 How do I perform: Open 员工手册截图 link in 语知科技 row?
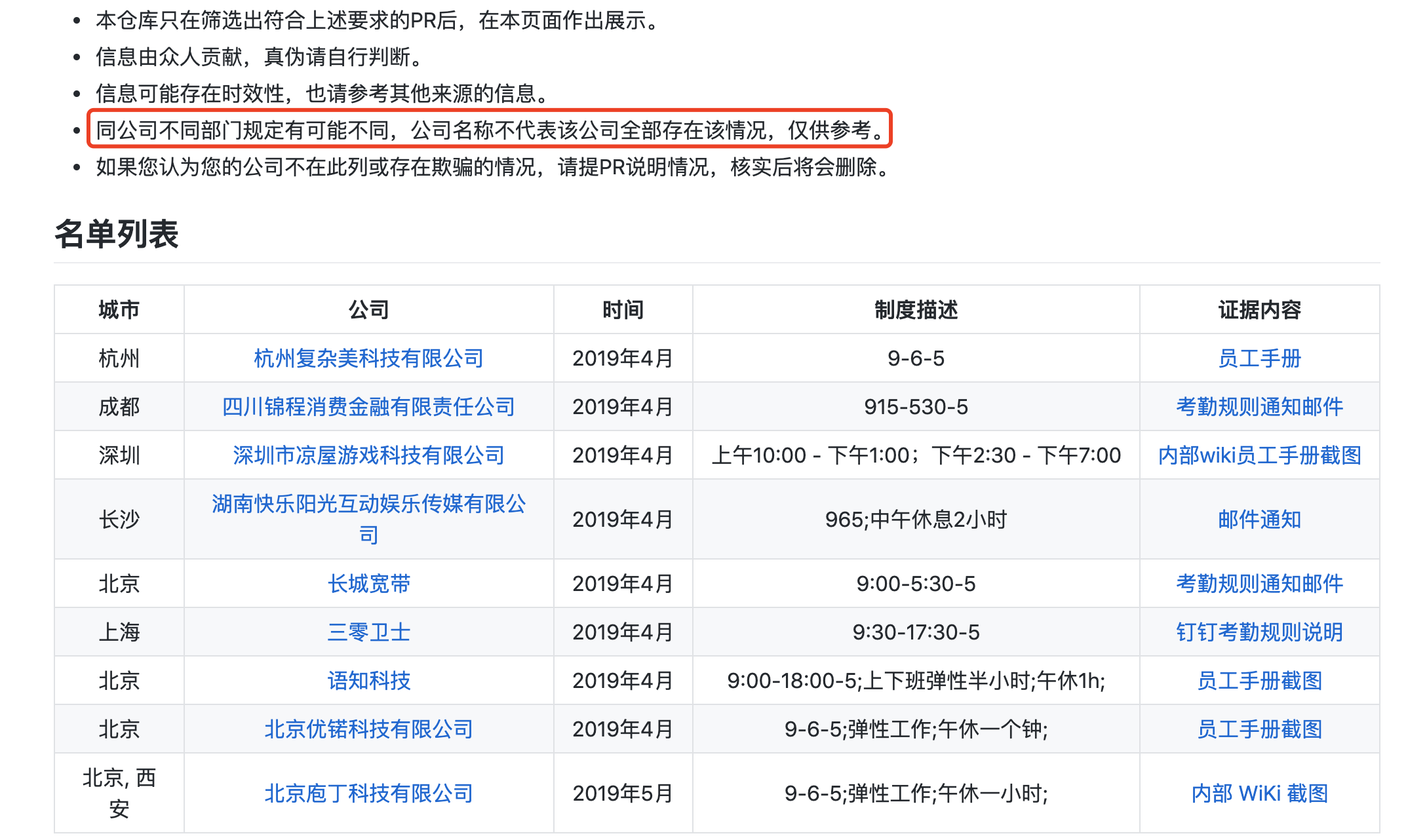[x=1259, y=681]
